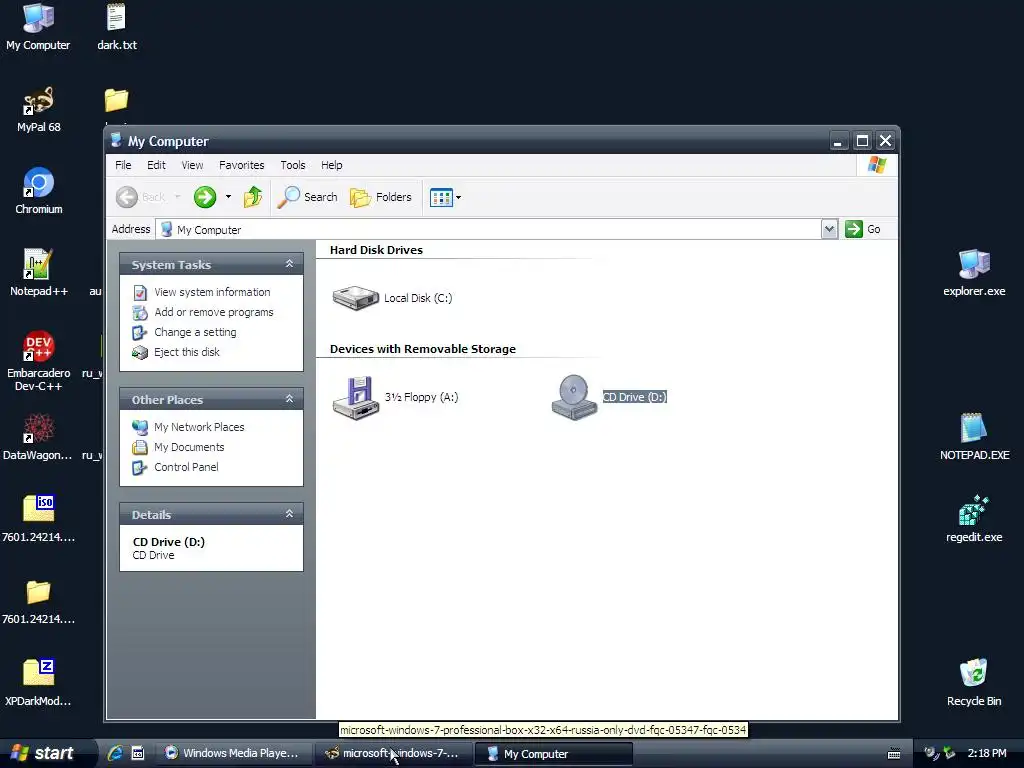
Task: Click View system information link
Action: coord(212,292)
